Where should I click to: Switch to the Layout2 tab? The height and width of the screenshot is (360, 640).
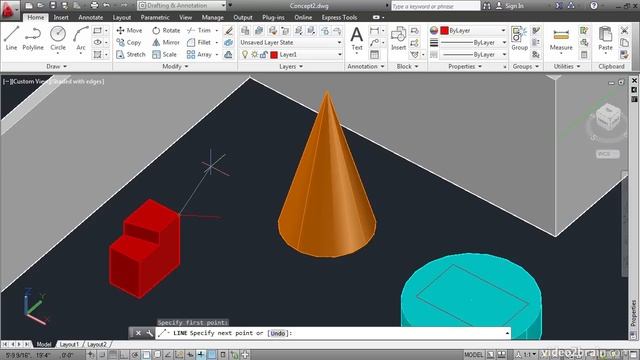(97, 344)
